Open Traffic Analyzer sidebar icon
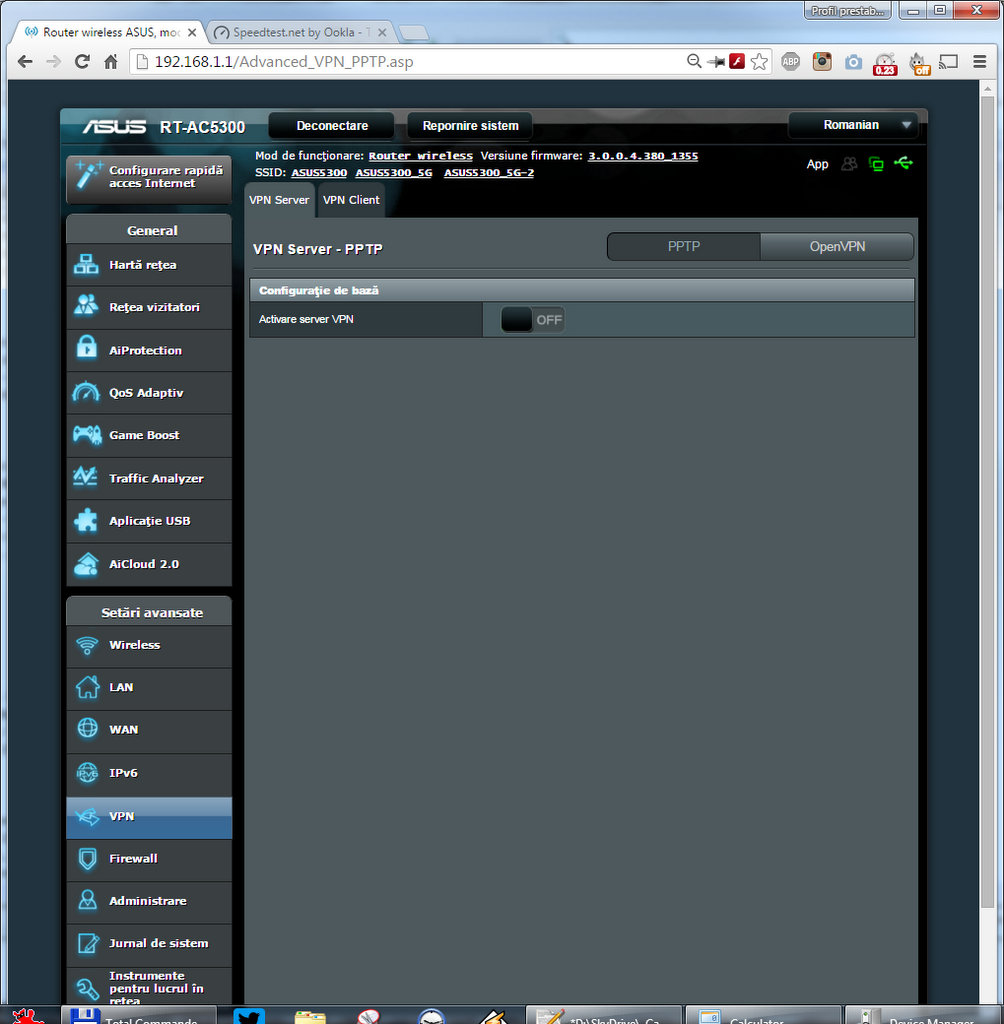This screenshot has height=1024, width=1004. [87, 478]
